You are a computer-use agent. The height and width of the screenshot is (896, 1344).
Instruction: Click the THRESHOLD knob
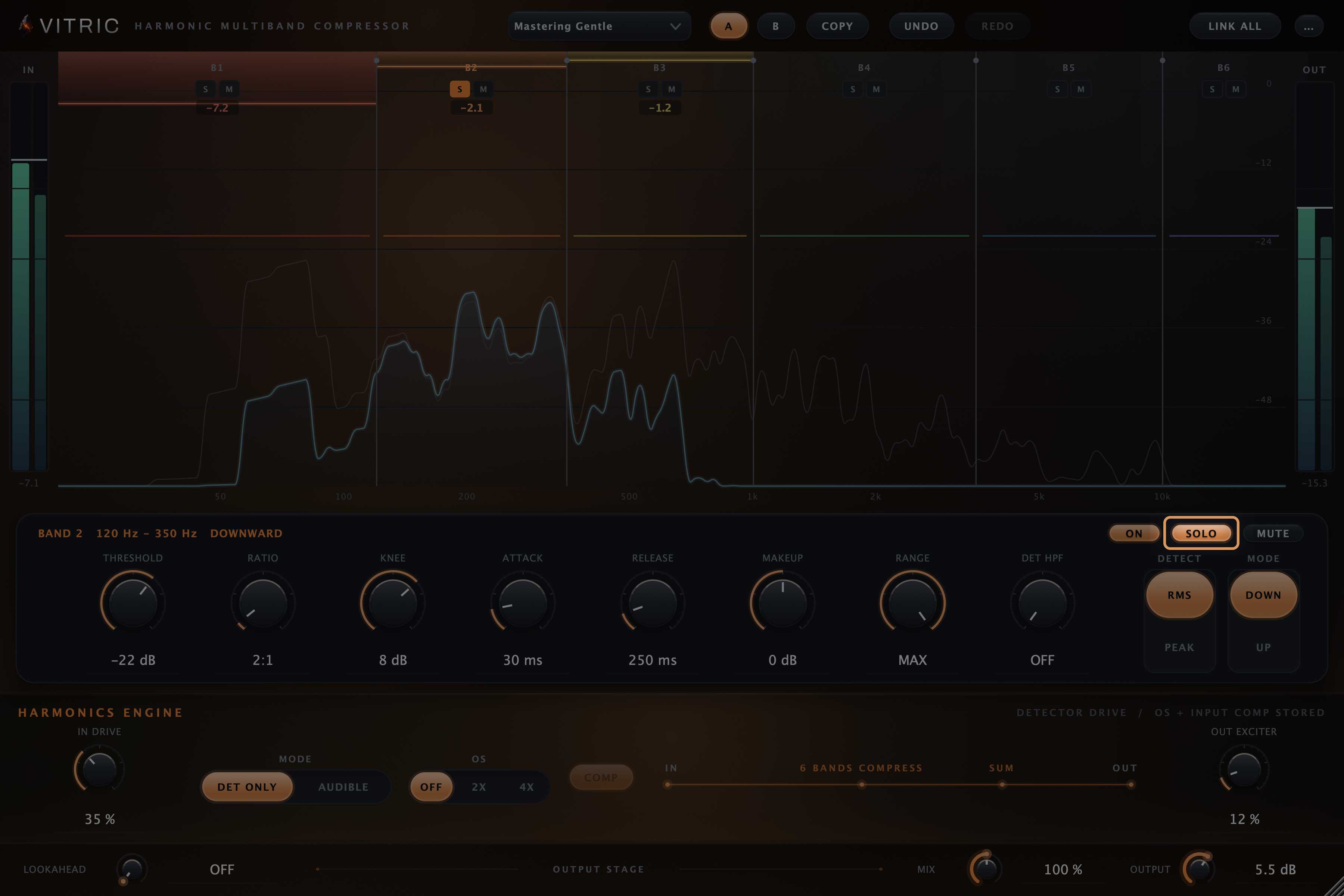click(133, 602)
